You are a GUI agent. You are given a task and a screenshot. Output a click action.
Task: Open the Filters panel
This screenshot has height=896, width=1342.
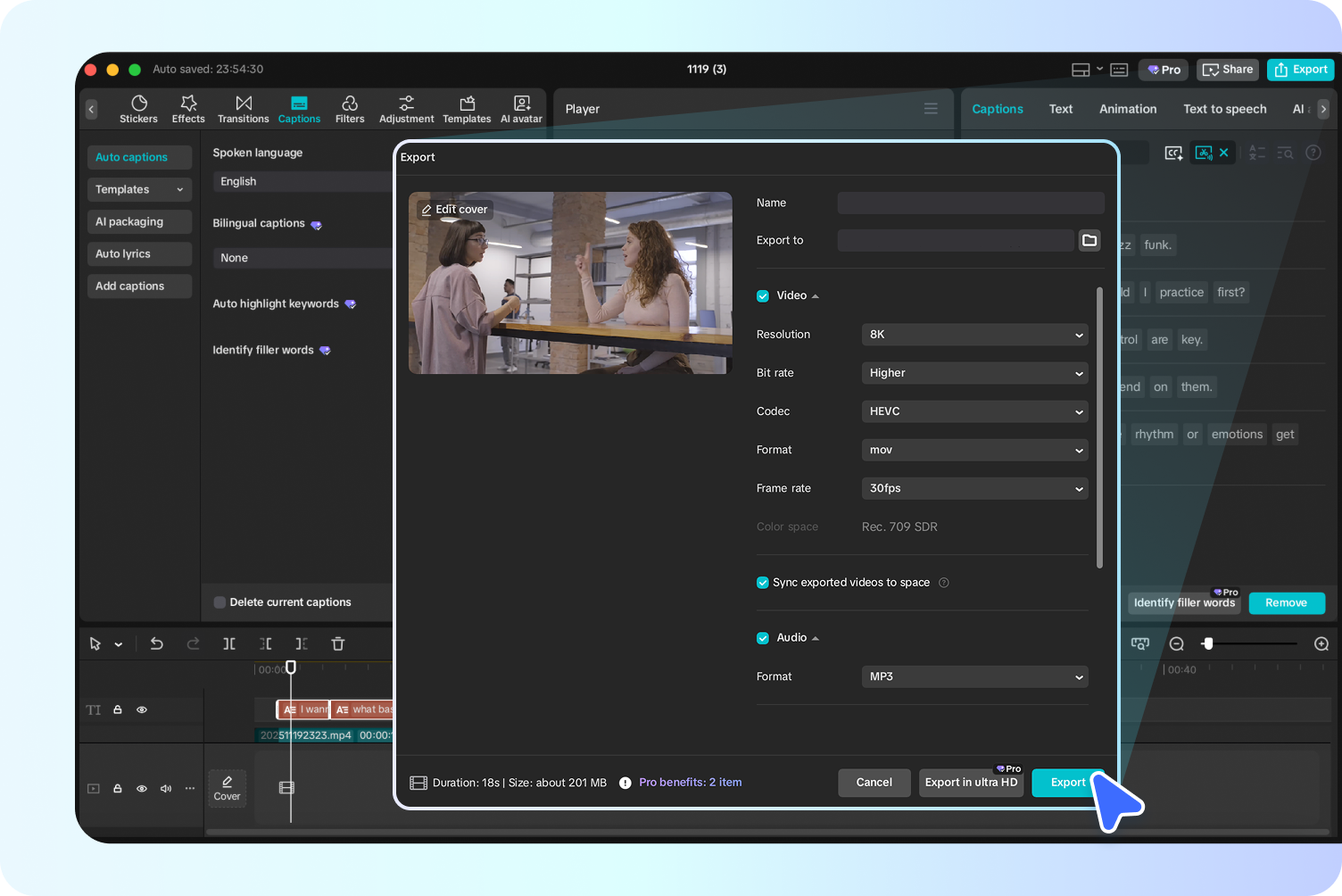[x=350, y=108]
